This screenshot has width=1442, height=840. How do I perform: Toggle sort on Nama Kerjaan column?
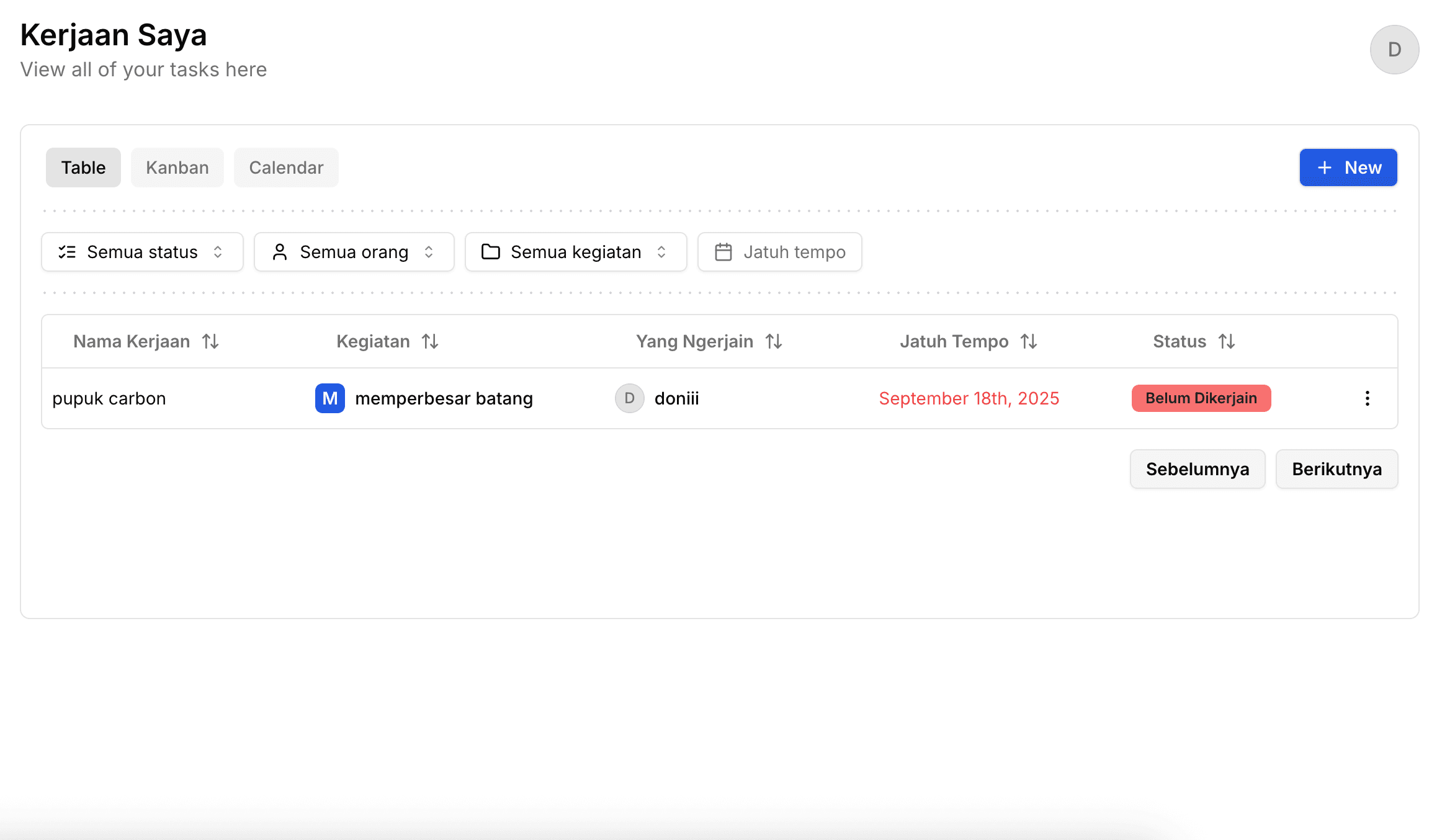coord(210,341)
